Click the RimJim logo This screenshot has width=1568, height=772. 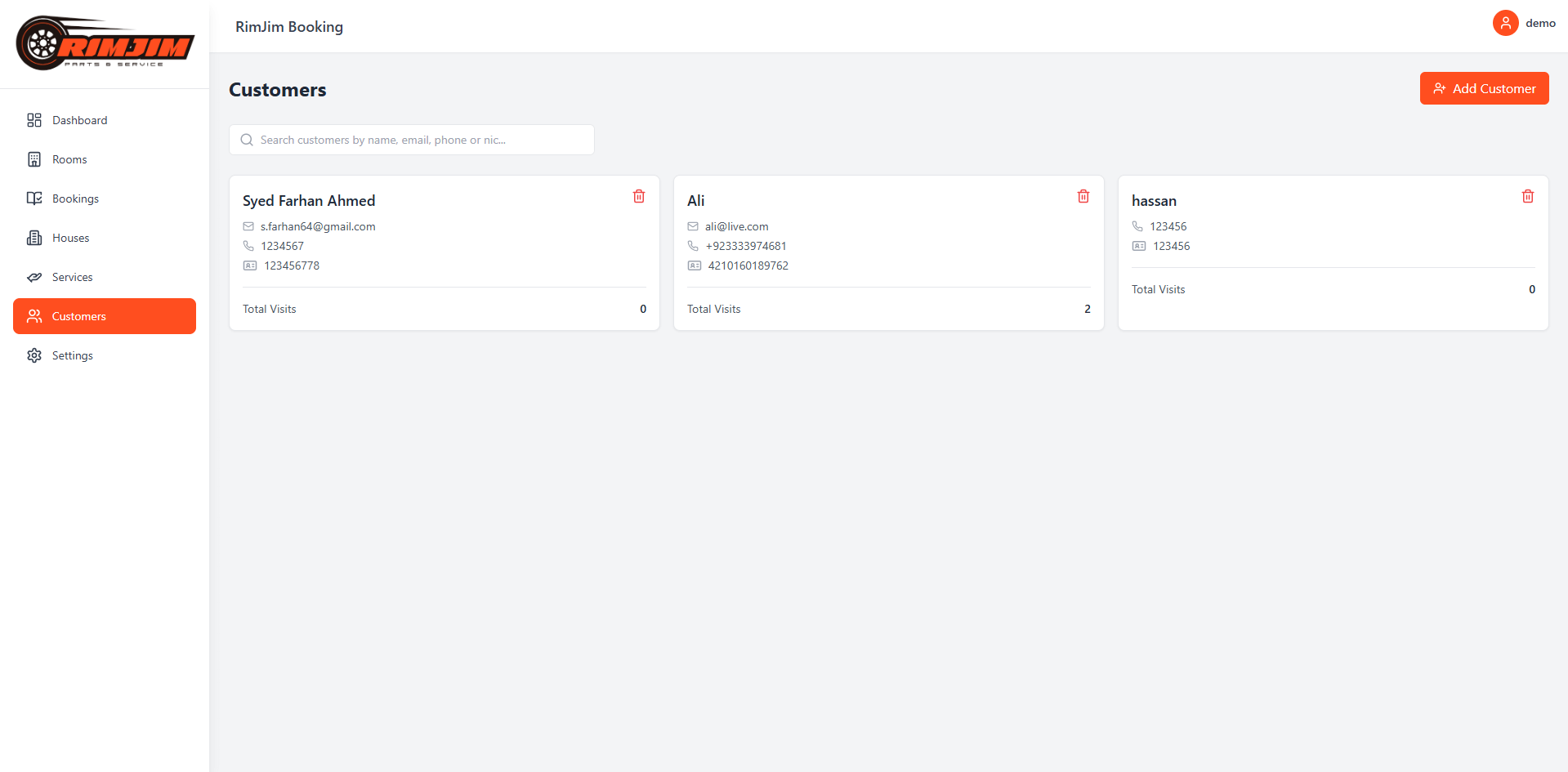tap(105, 43)
